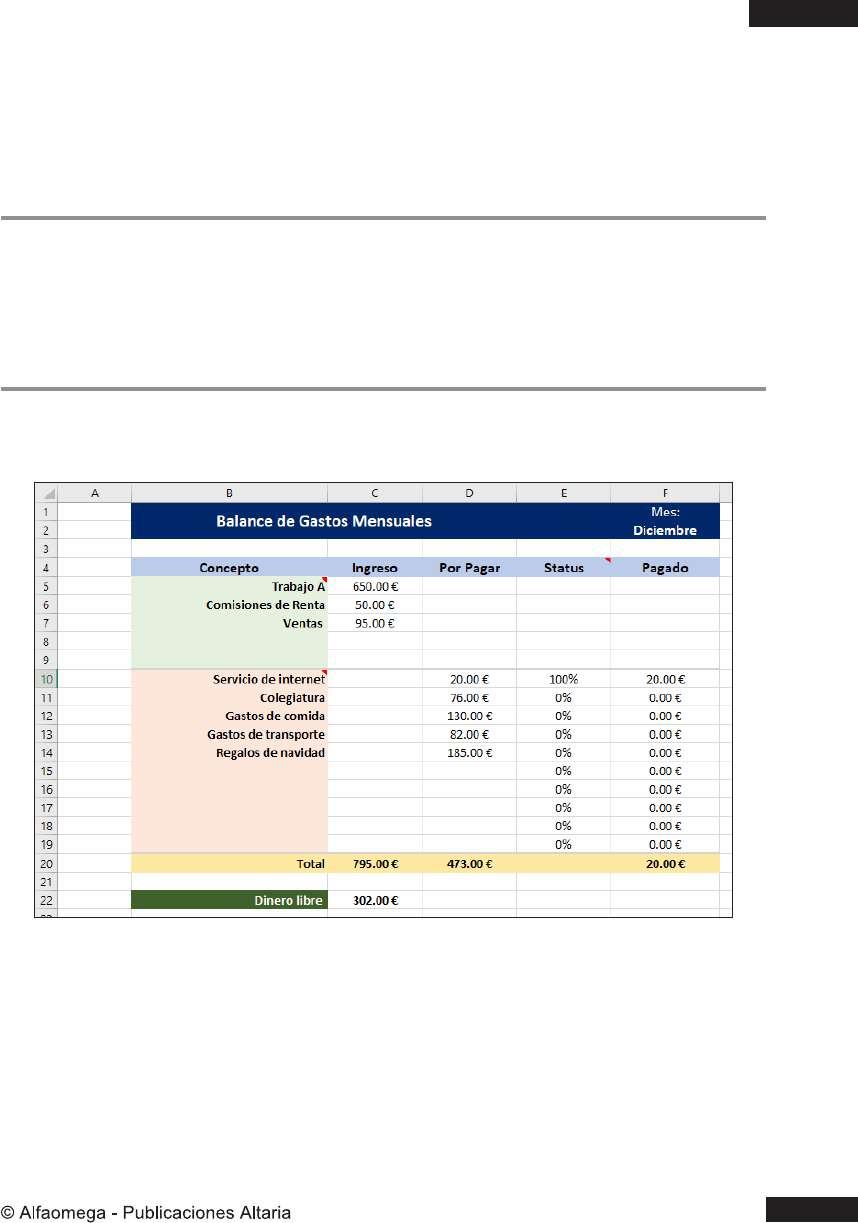The image size is (858, 1223).
Task: Click the 'Status' header cell
Action: tap(564, 567)
